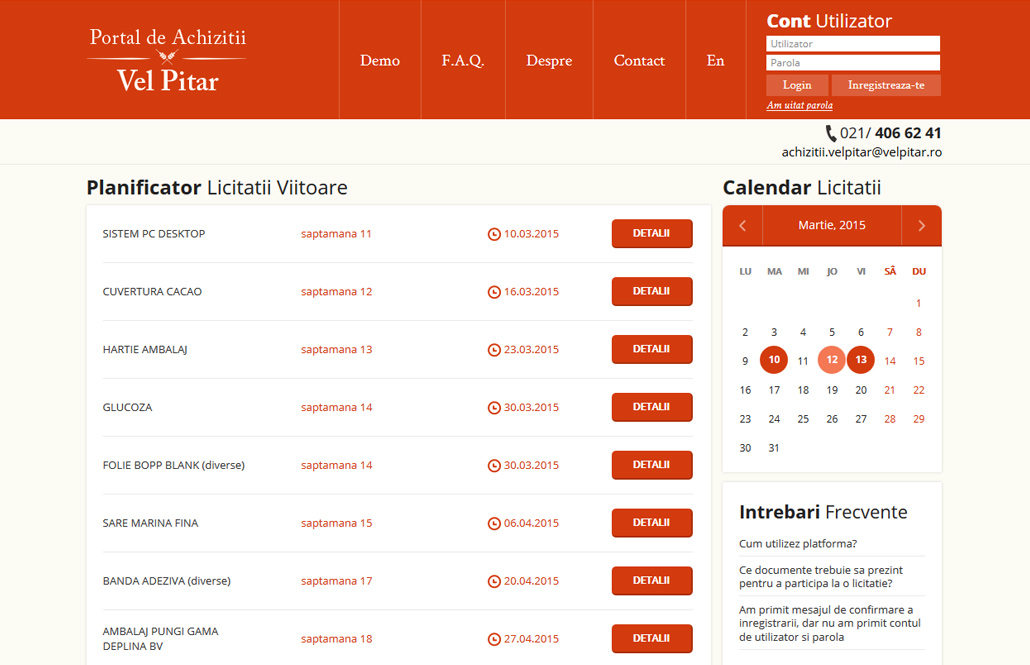Click the Calendar Licitatii heading
The width and height of the screenshot is (1030, 665).
tap(801, 188)
